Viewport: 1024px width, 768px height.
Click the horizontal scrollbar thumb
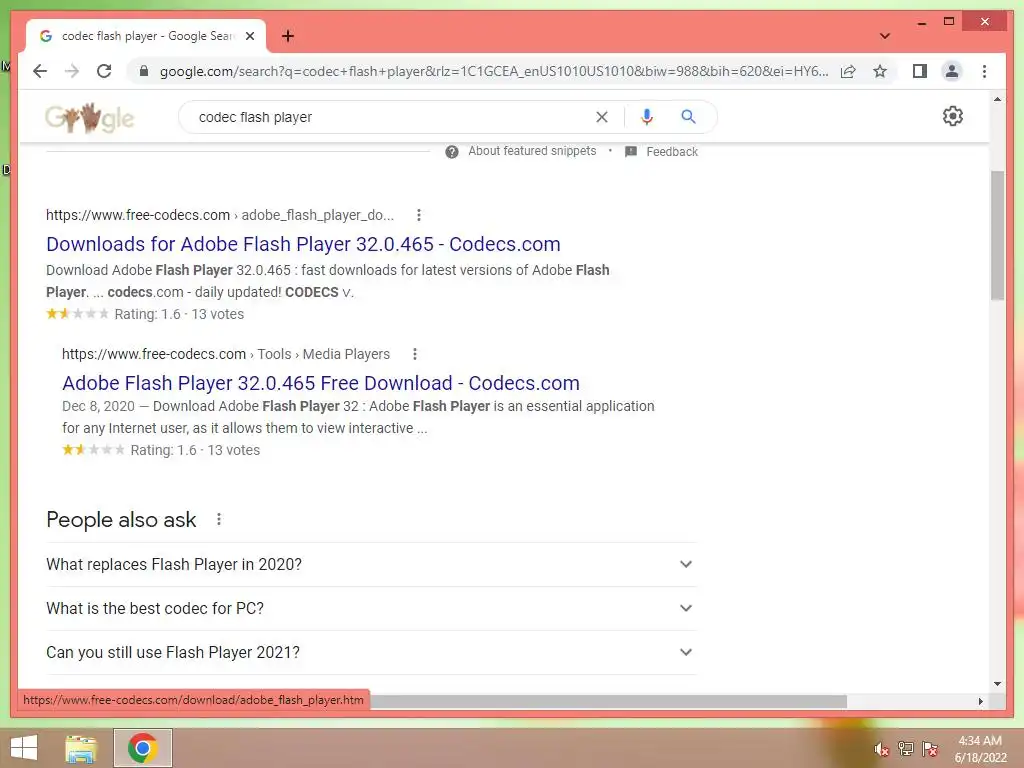coord(607,701)
